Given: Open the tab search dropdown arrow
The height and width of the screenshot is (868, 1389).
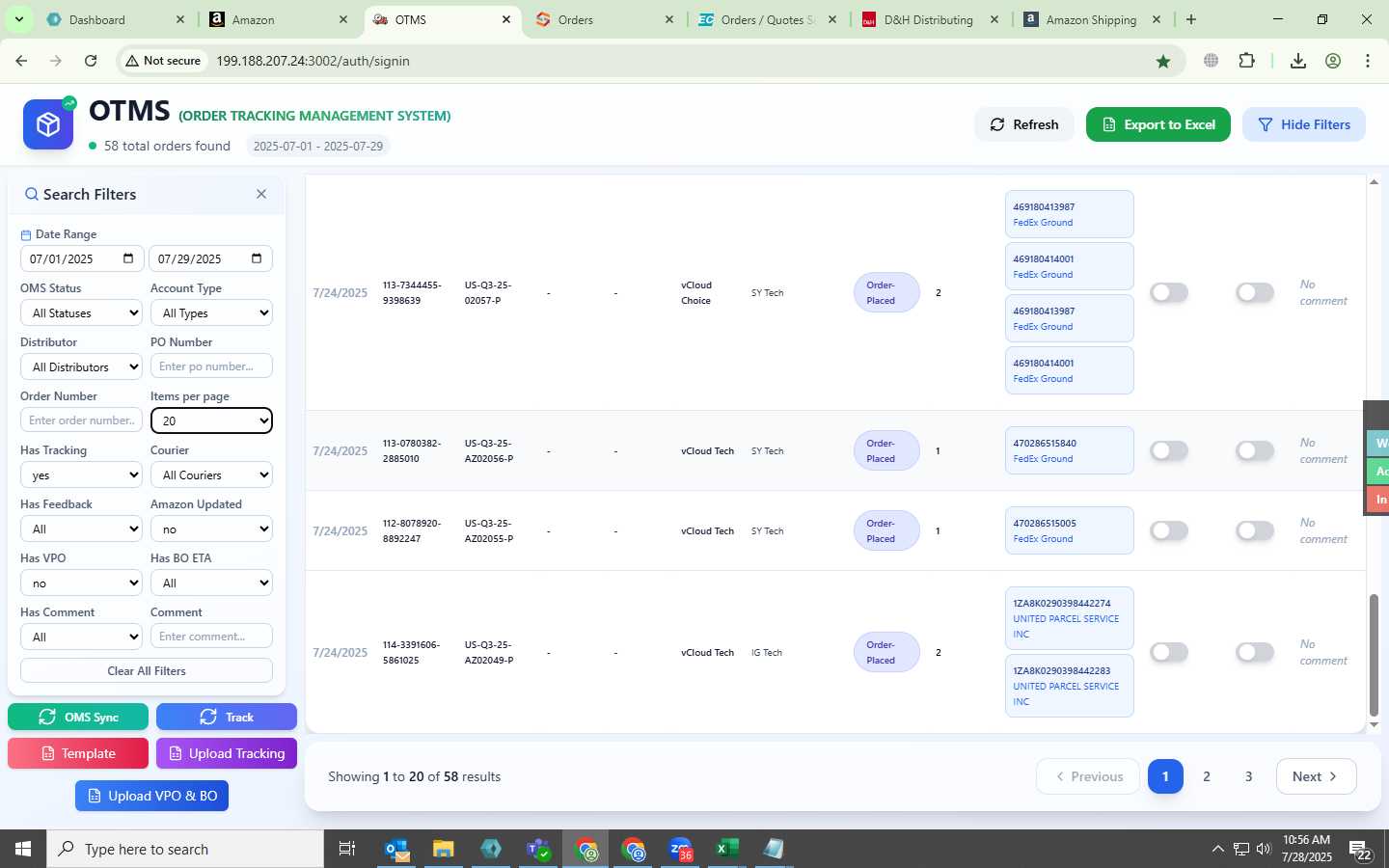Looking at the screenshot, I should [x=18, y=19].
